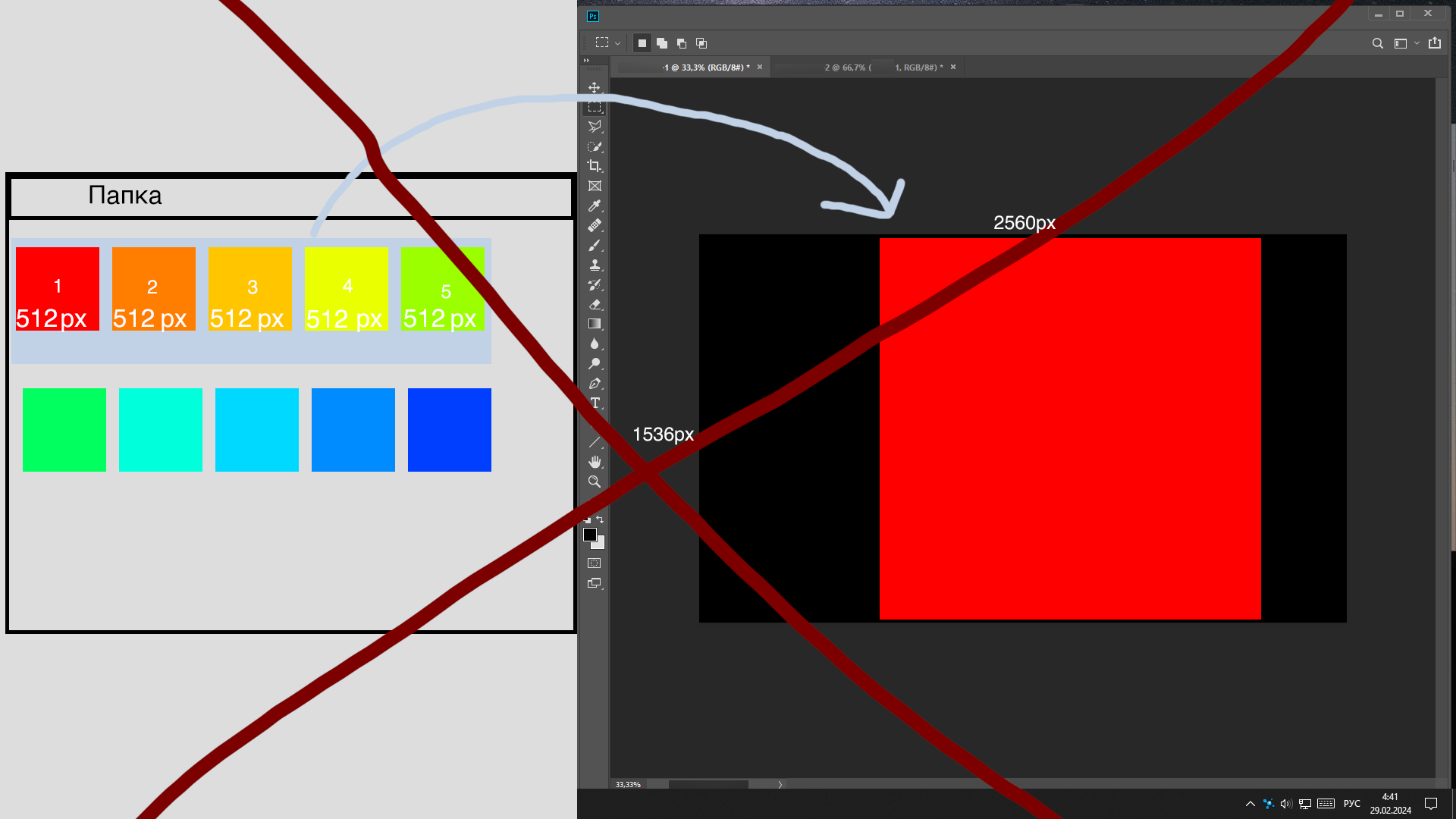
Task: Select the Brush tool
Action: [595, 246]
